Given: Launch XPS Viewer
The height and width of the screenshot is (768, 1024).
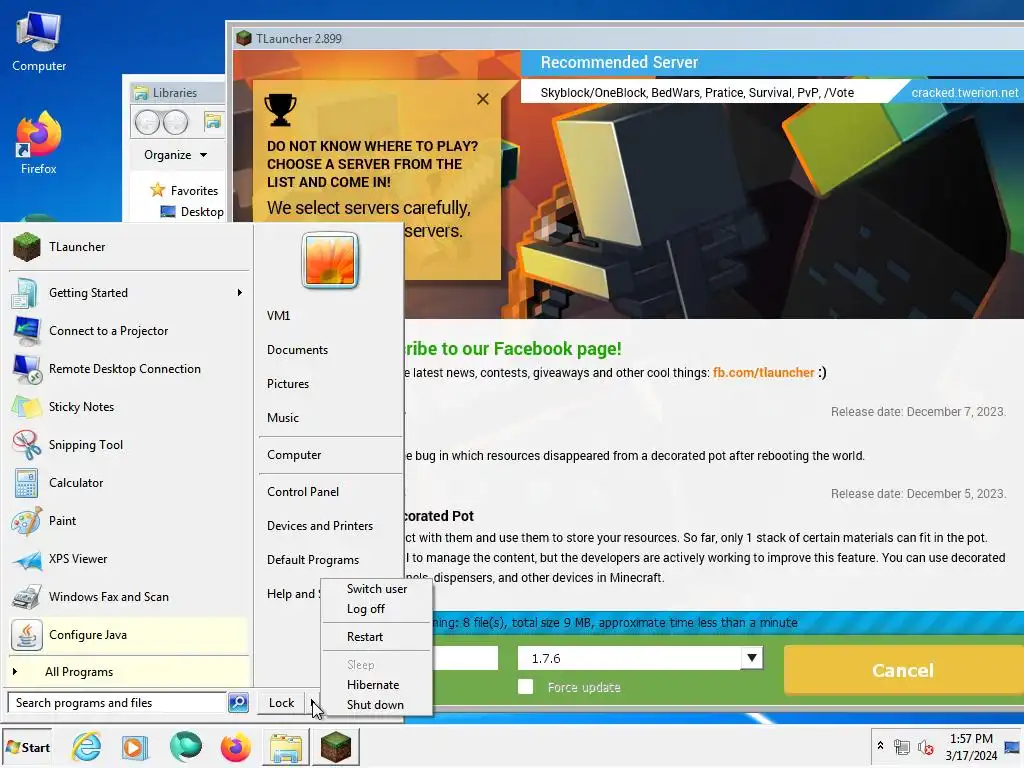Looking at the screenshot, I should (x=129, y=558).
